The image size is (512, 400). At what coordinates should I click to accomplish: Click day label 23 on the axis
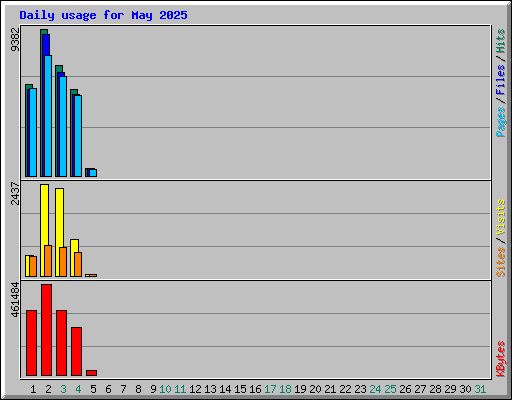360,389
